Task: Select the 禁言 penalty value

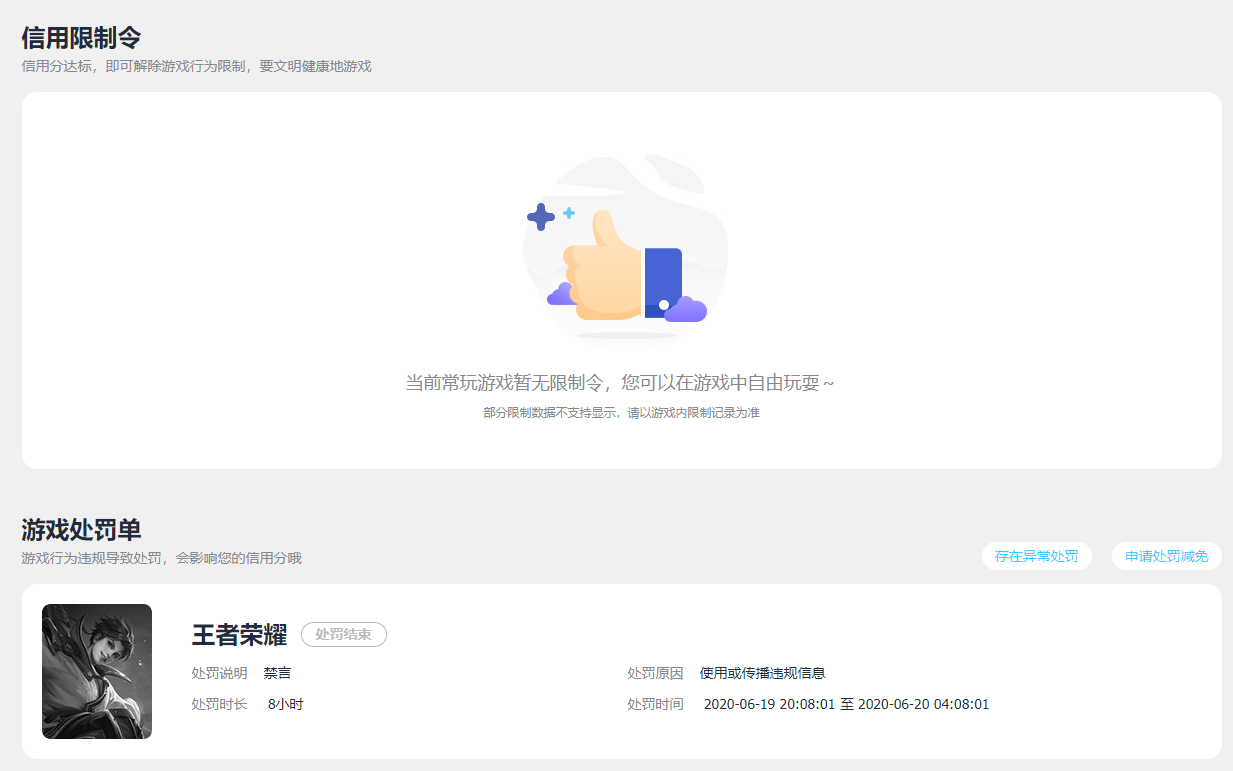Action: point(277,673)
